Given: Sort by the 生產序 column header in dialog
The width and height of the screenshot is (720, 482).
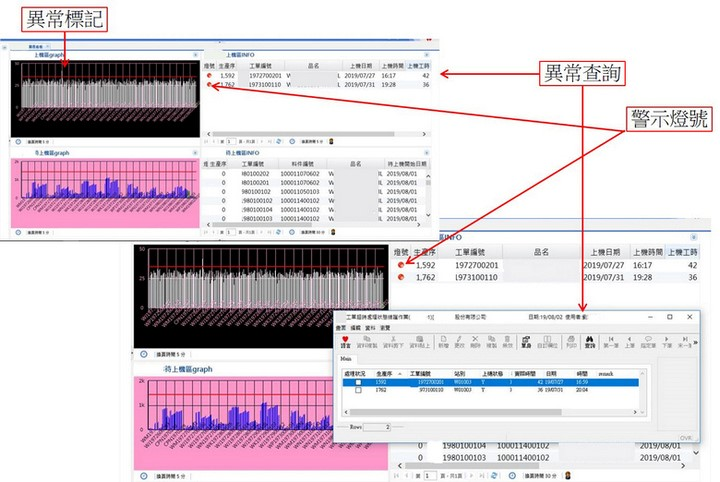Looking at the screenshot, I should (386, 373).
